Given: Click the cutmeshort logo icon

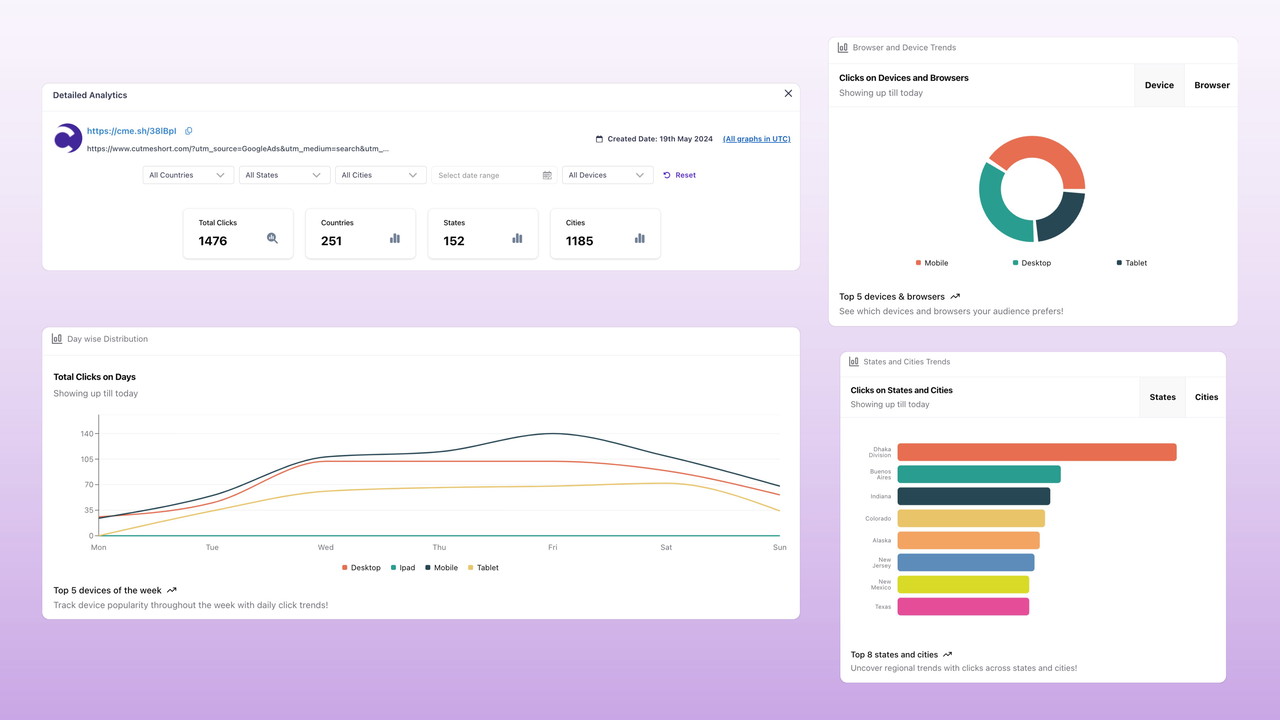Looking at the screenshot, I should click(68, 138).
